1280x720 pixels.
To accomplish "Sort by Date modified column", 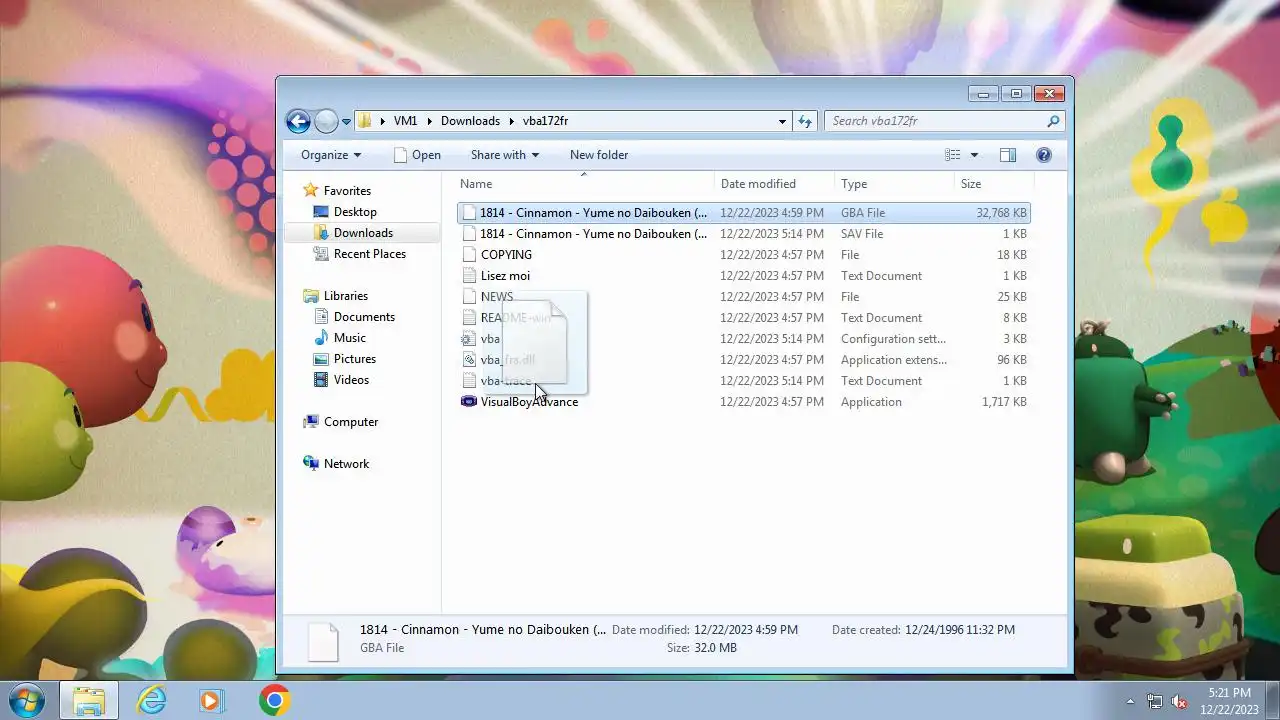I will click(x=775, y=184).
